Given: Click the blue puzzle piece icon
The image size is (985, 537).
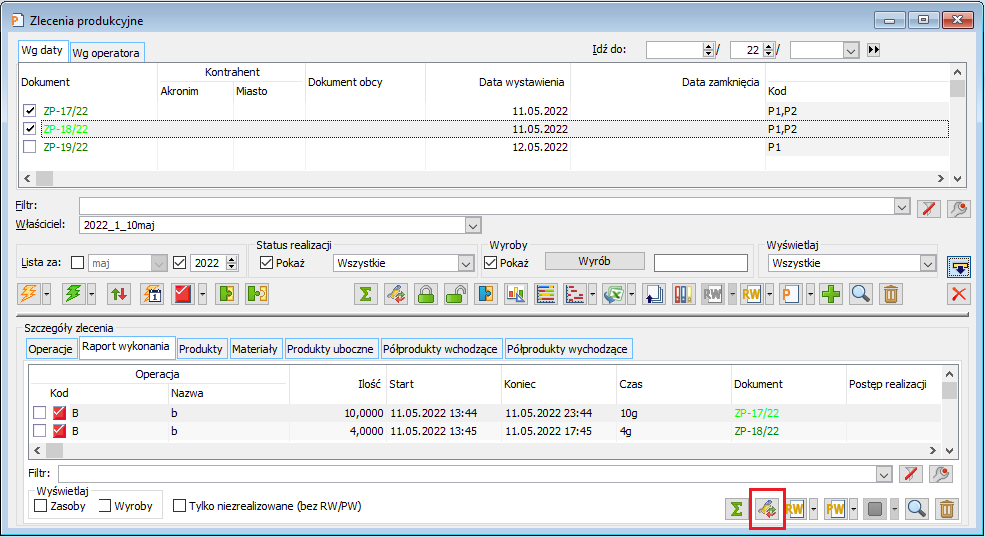Looking at the screenshot, I should [x=486, y=294].
